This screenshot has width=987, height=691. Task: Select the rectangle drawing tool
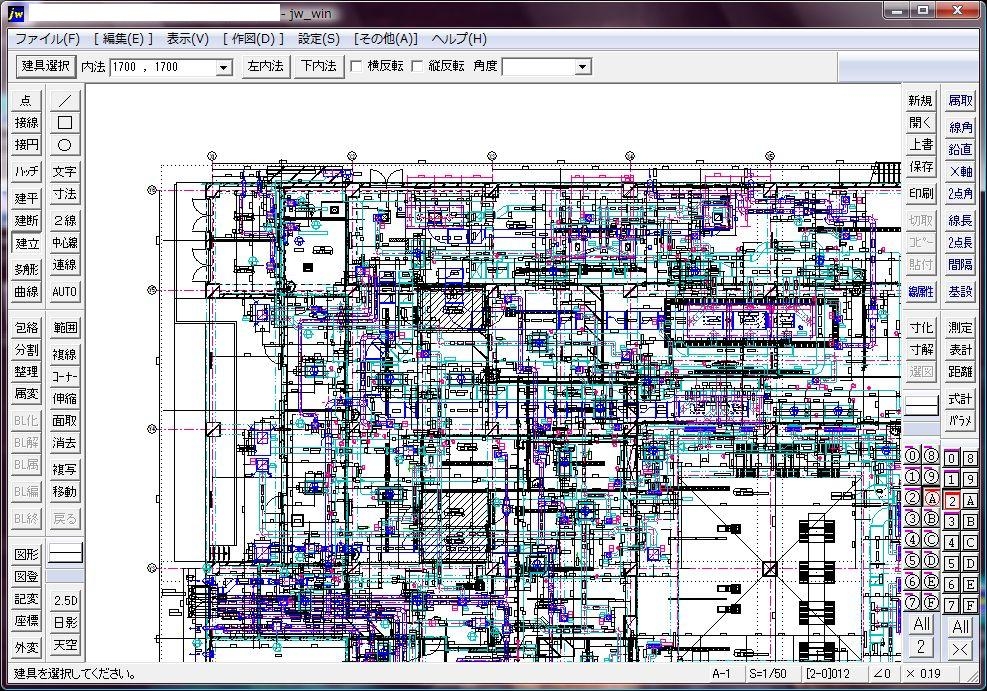[x=65, y=122]
